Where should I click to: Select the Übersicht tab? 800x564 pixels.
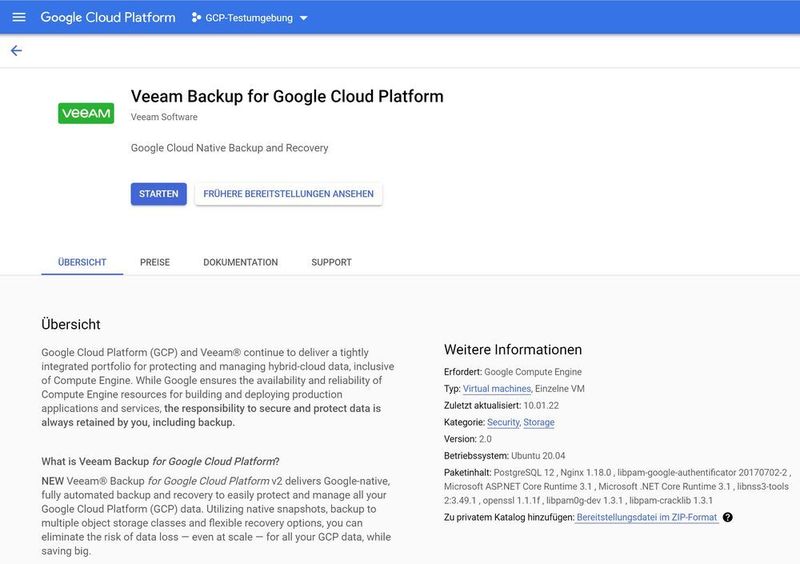click(82, 262)
